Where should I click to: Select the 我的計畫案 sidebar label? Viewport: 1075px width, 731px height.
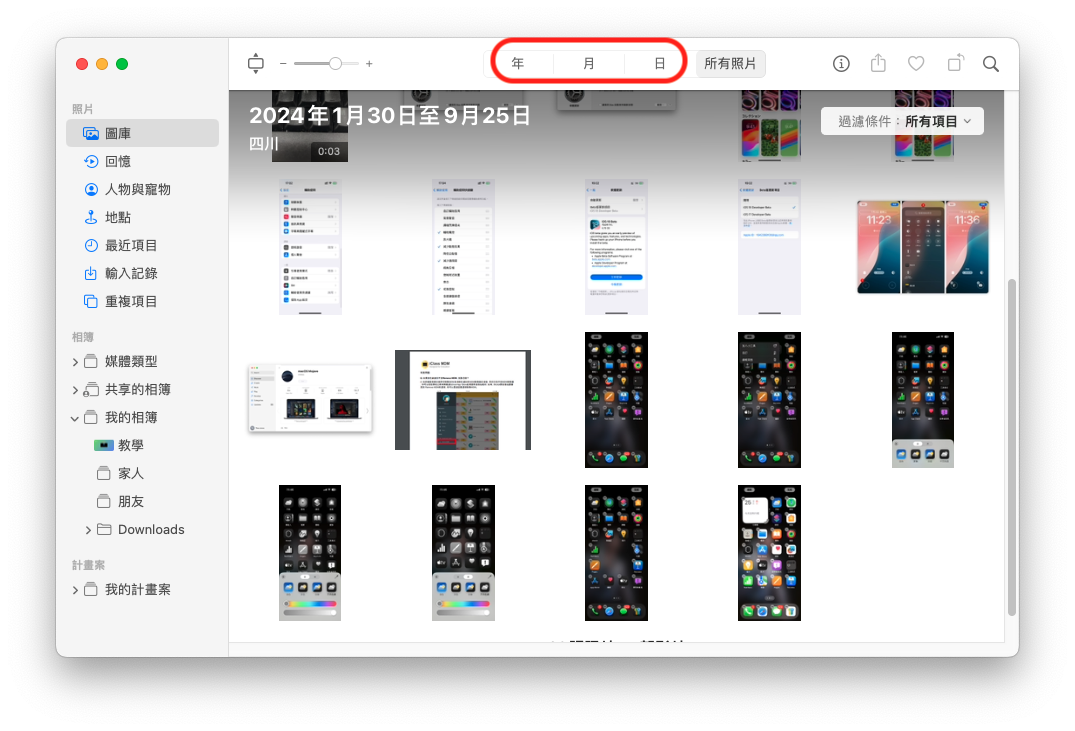pos(138,590)
